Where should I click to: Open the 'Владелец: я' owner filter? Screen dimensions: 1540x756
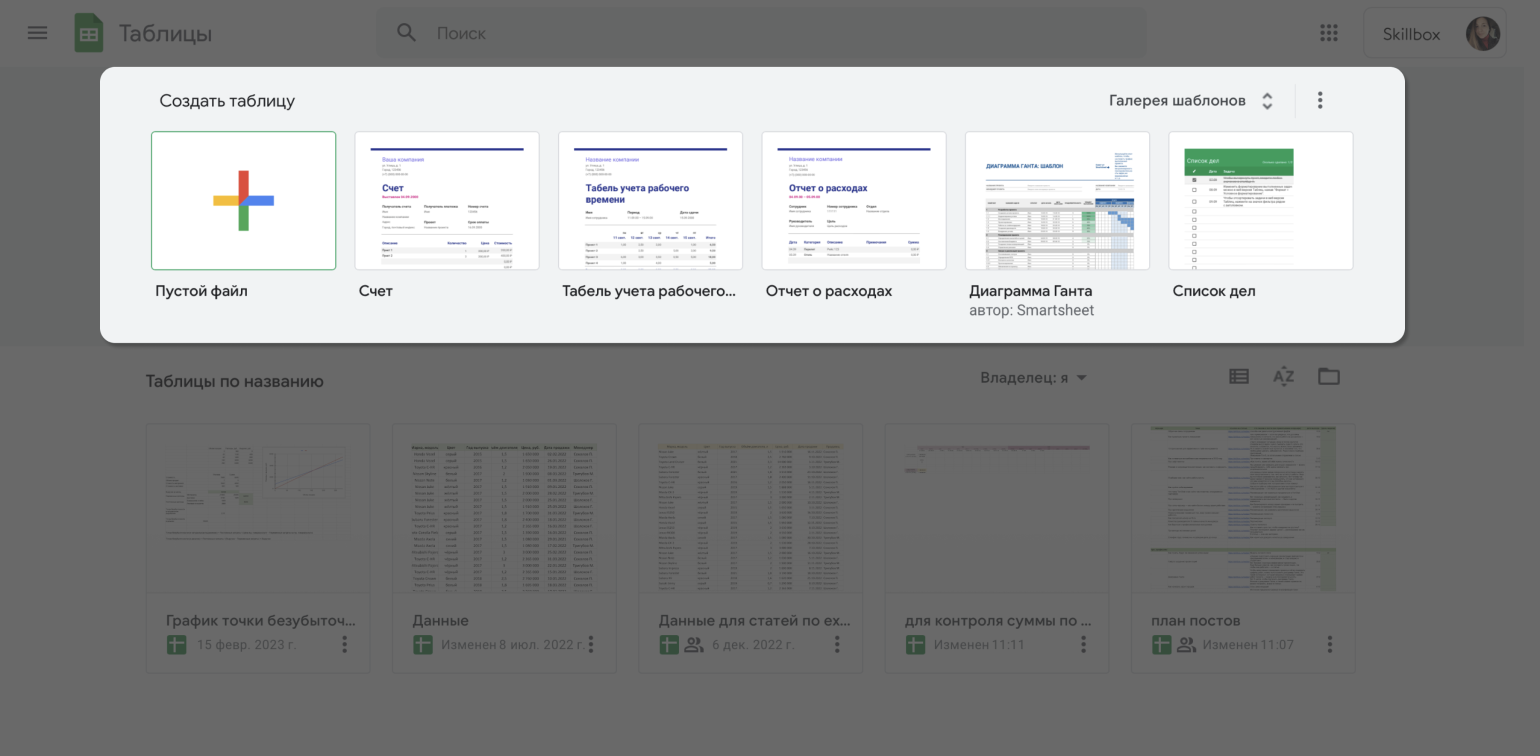pyautogui.click(x=1033, y=378)
